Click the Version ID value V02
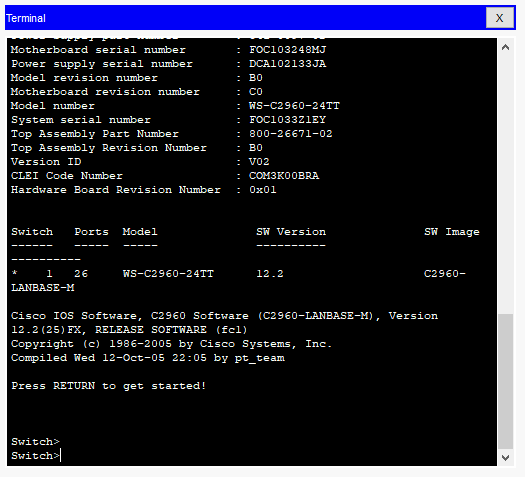The image size is (525, 477). click(x=259, y=162)
